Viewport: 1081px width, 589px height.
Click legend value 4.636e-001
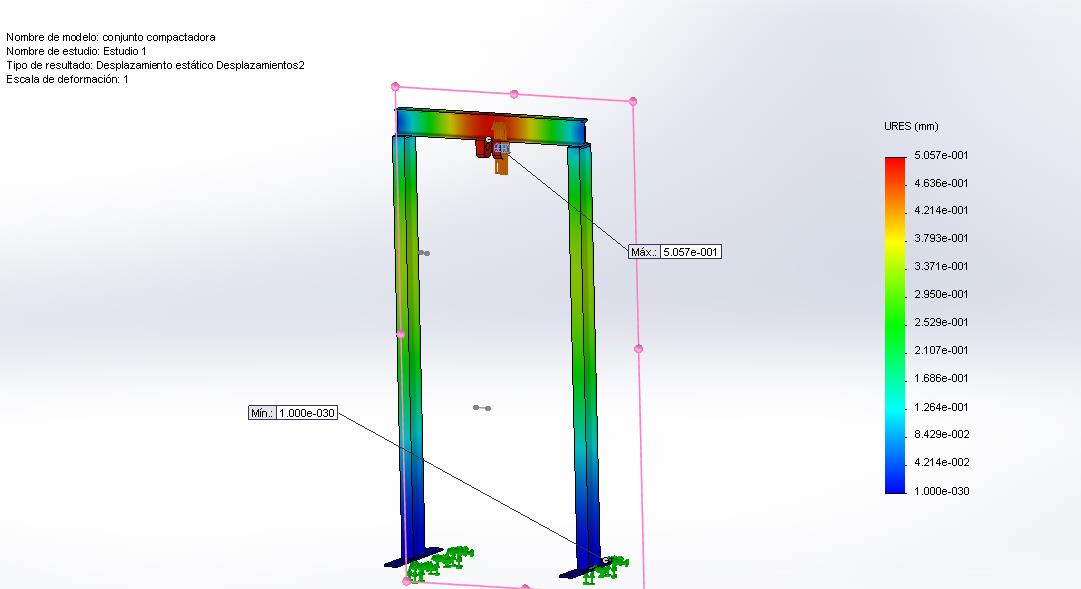(941, 183)
